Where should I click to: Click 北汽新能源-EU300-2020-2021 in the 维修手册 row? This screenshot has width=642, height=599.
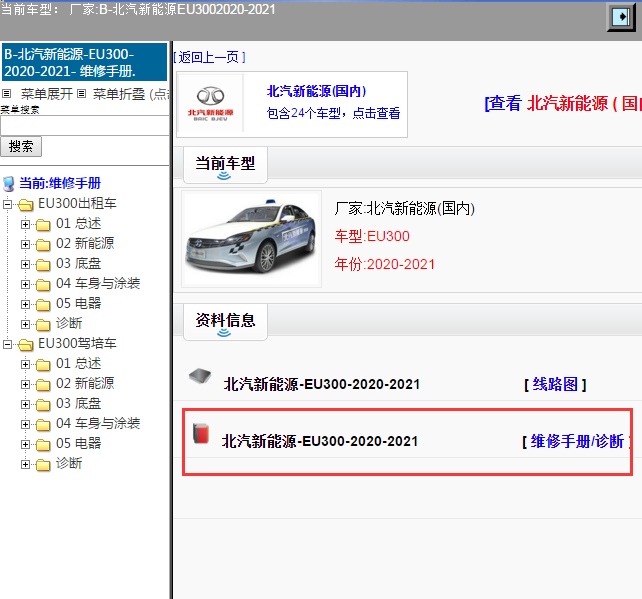(320, 441)
